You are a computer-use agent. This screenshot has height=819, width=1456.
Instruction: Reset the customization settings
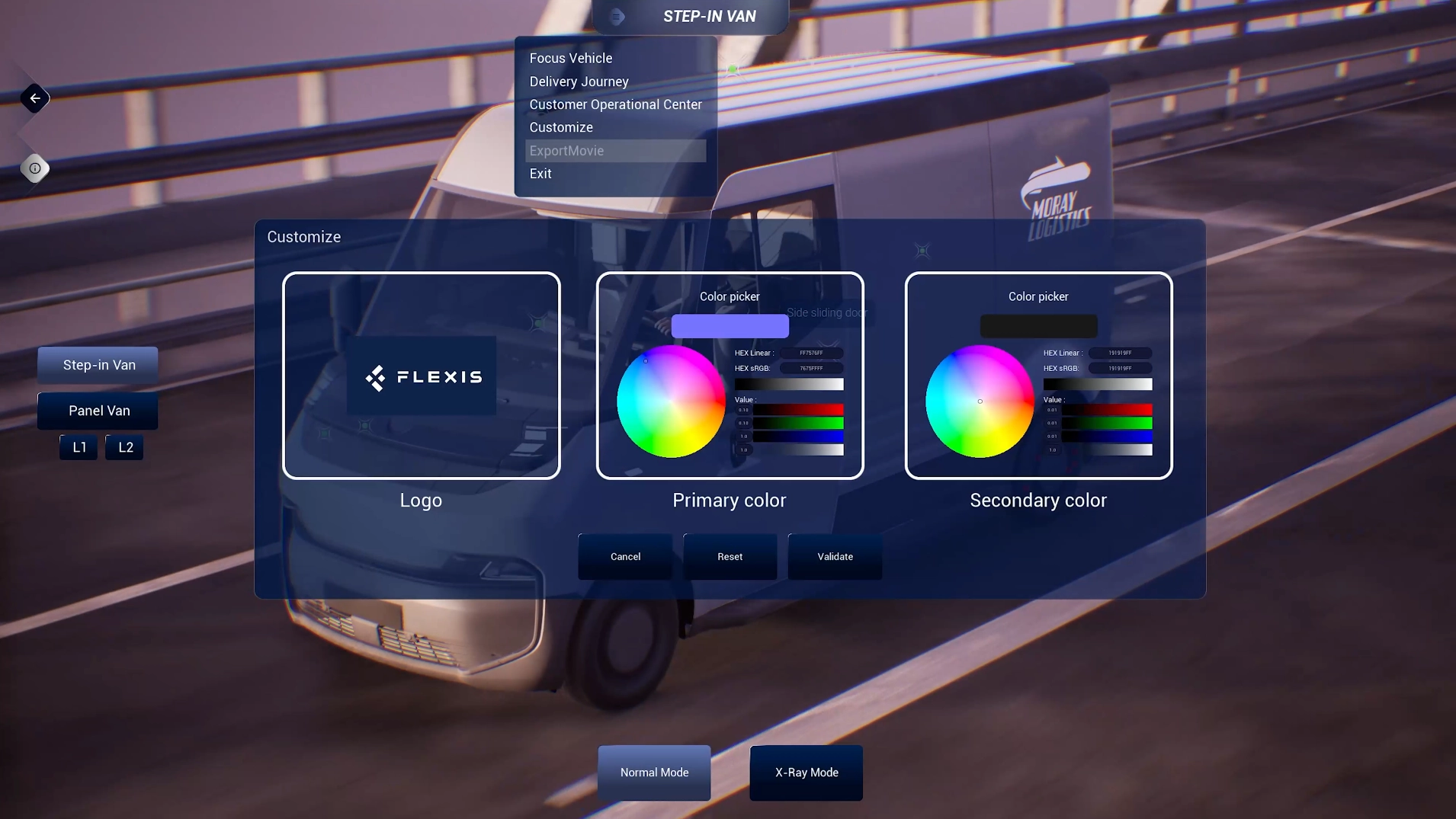(730, 557)
